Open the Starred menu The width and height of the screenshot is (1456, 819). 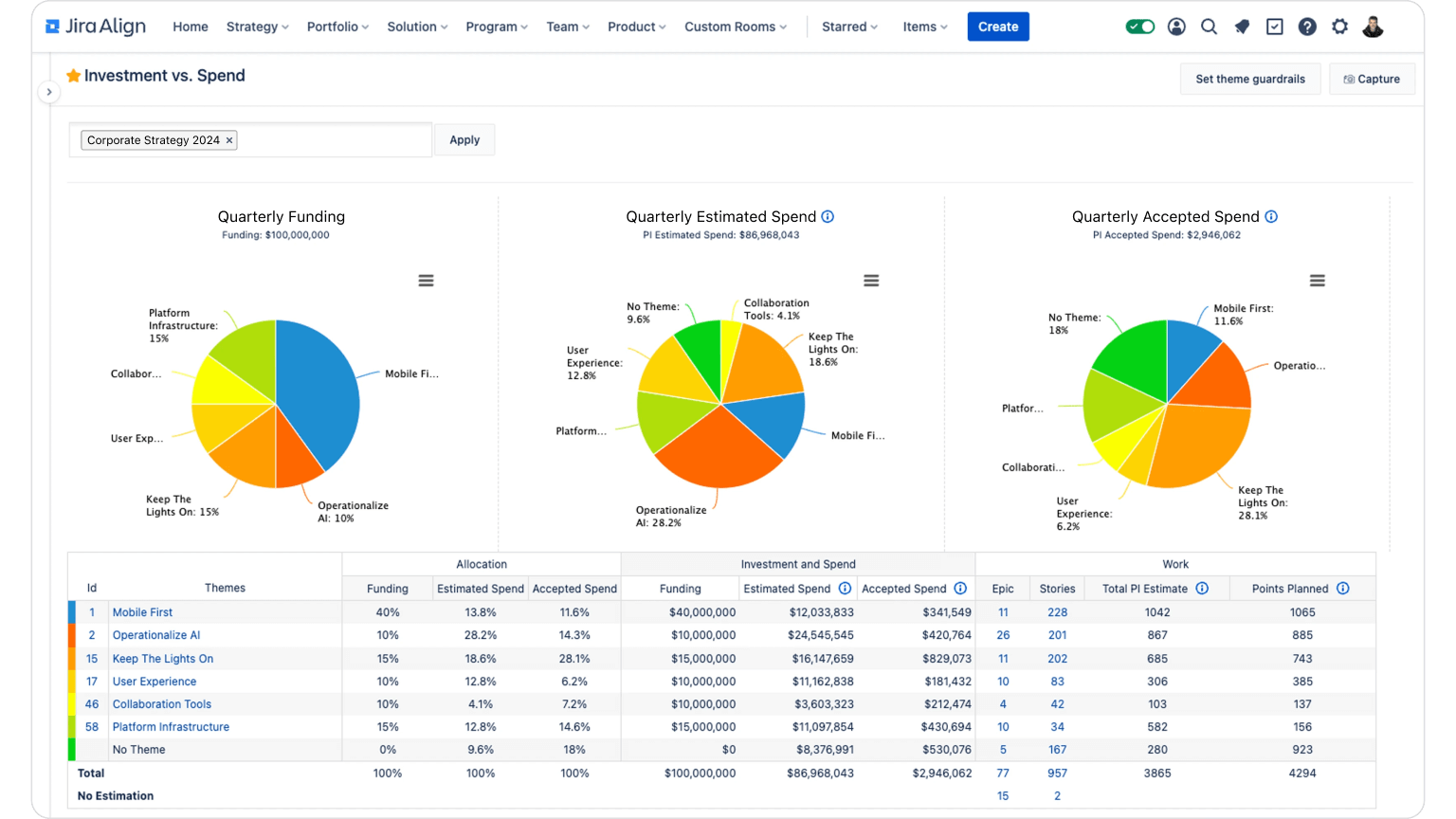(849, 27)
